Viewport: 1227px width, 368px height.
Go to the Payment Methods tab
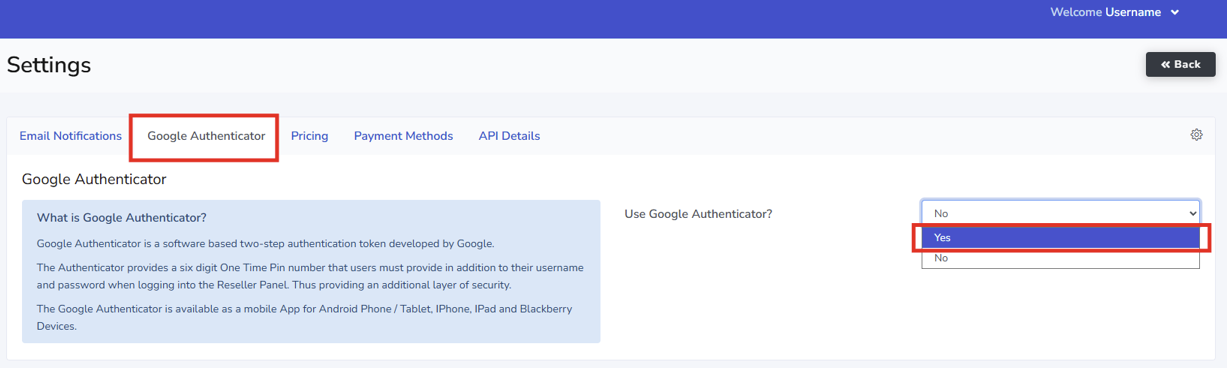click(403, 136)
